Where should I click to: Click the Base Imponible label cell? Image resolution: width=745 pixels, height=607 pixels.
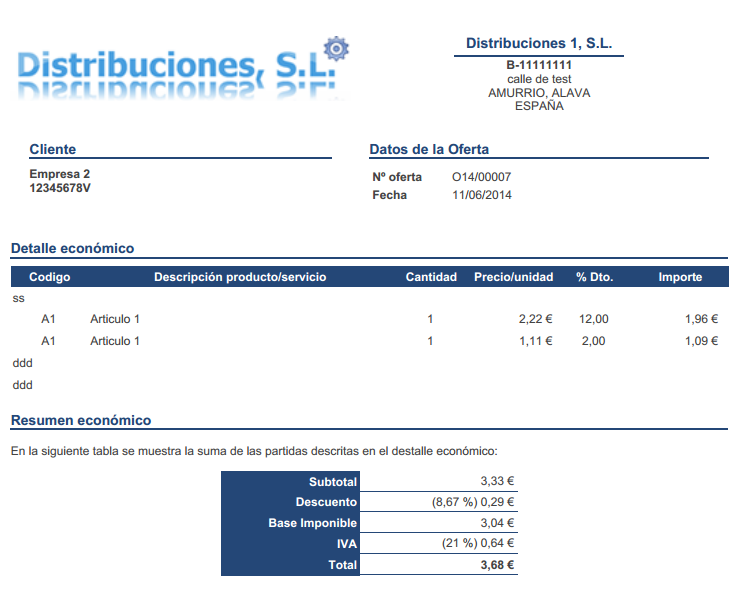point(290,523)
